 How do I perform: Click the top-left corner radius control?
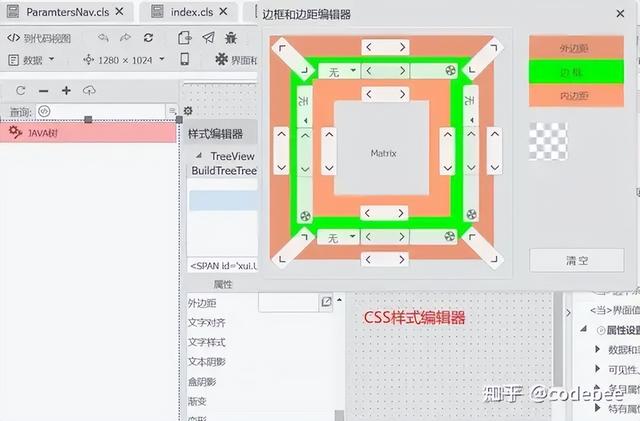(293, 59)
